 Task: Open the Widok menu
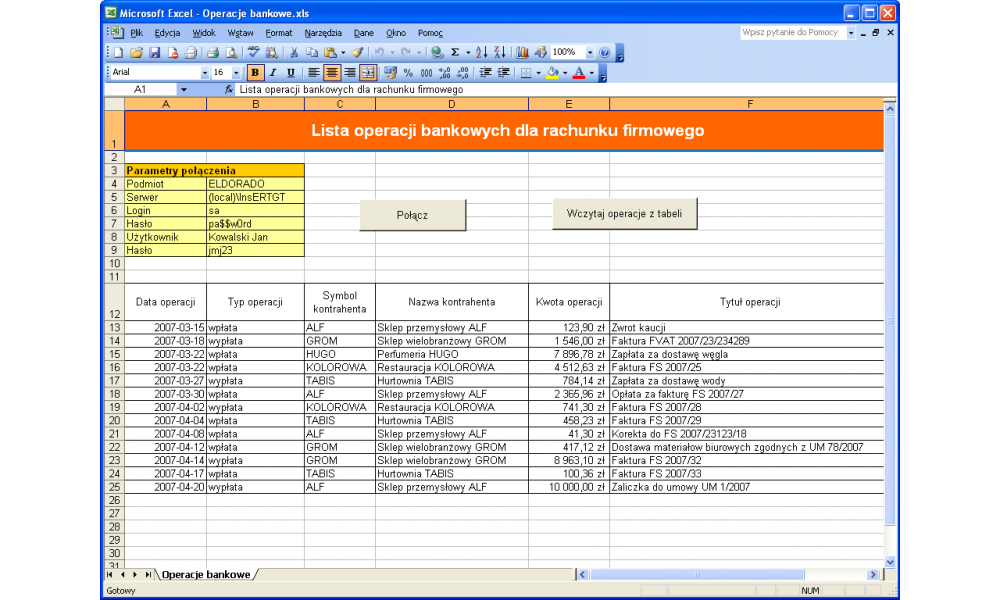pyautogui.click(x=204, y=33)
